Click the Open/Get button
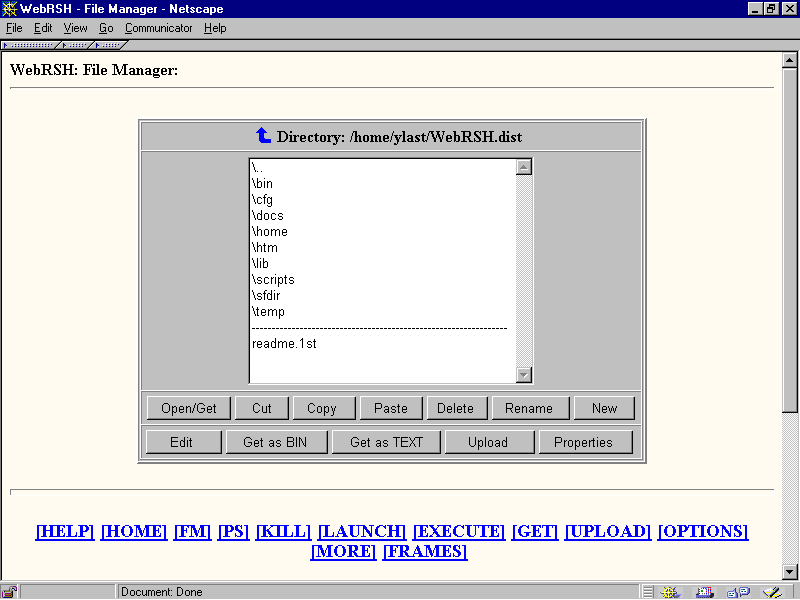The width and height of the screenshot is (800, 600). (x=189, y=408)
